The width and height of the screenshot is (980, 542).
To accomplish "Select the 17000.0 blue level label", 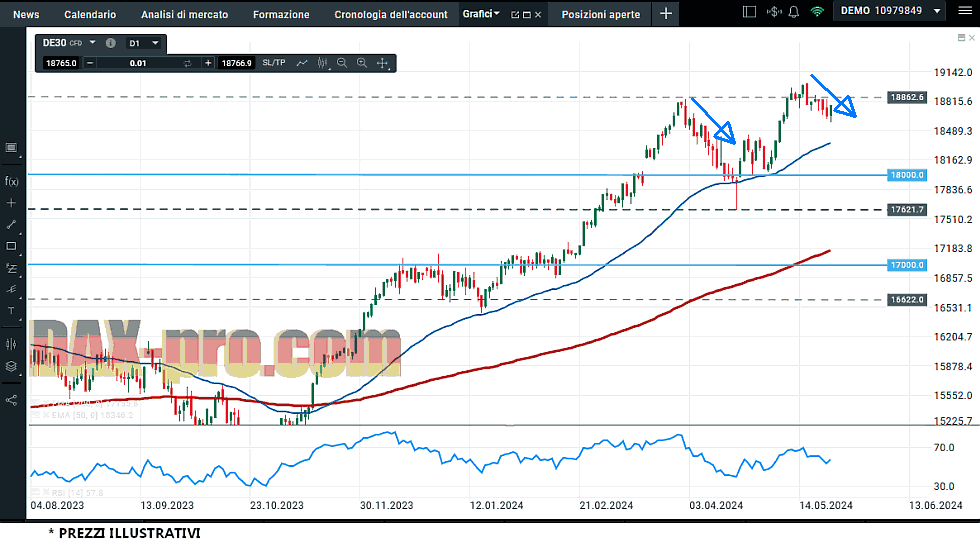I will point(906,265).
